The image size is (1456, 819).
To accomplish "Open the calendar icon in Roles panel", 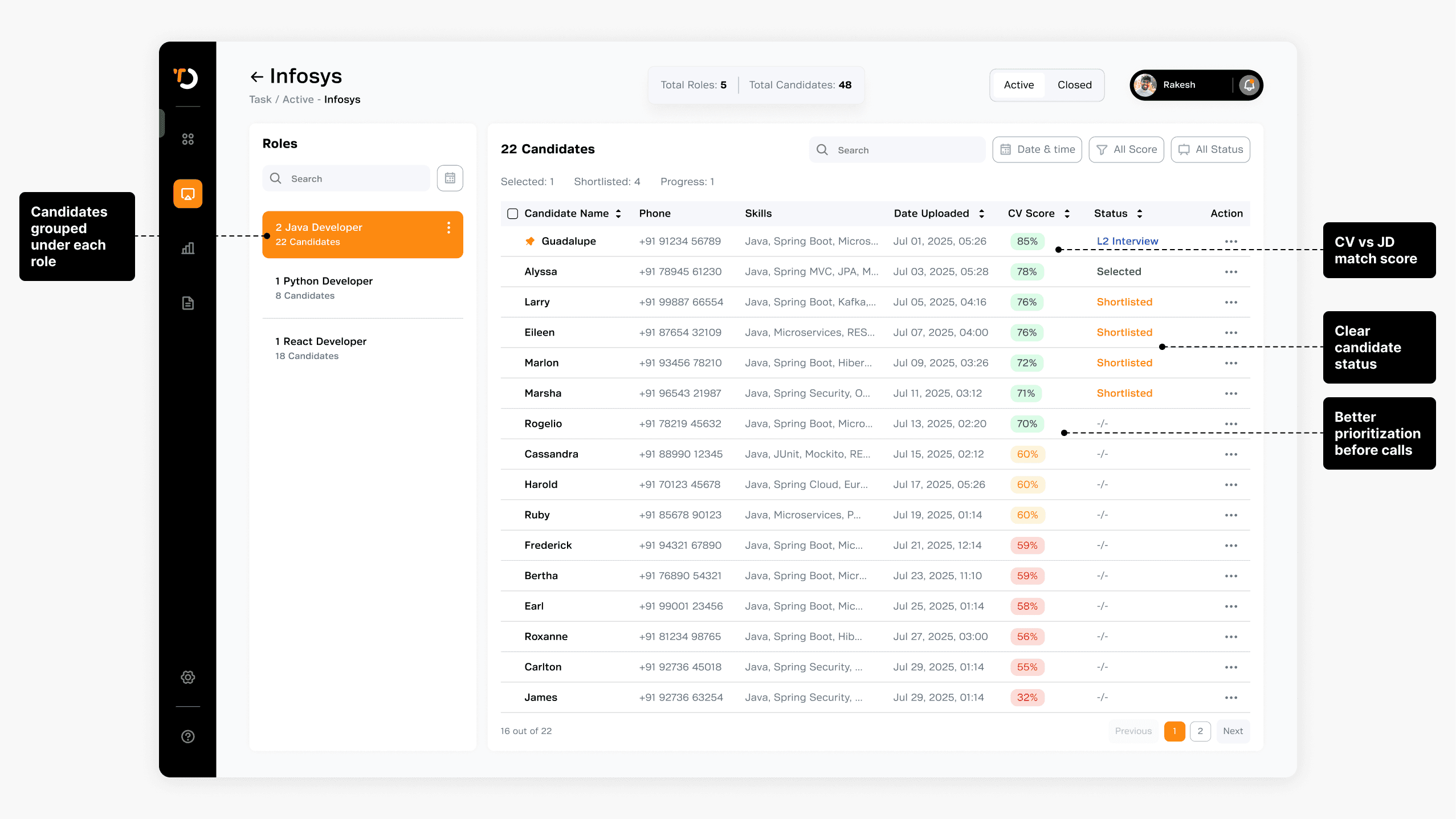I will click(450, 178).
